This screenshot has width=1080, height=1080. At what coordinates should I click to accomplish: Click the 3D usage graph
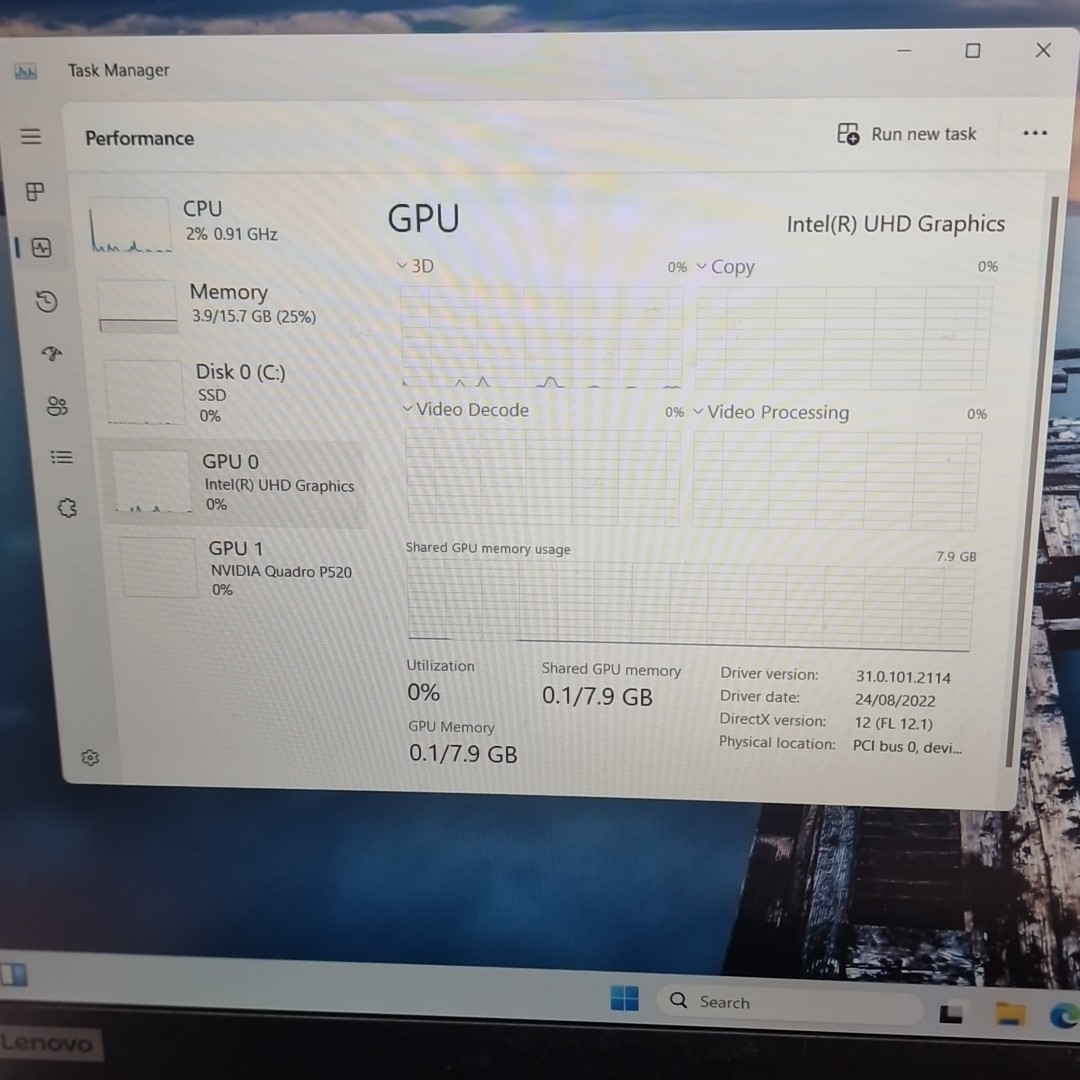pyautogui.click(x=541, y=338)
